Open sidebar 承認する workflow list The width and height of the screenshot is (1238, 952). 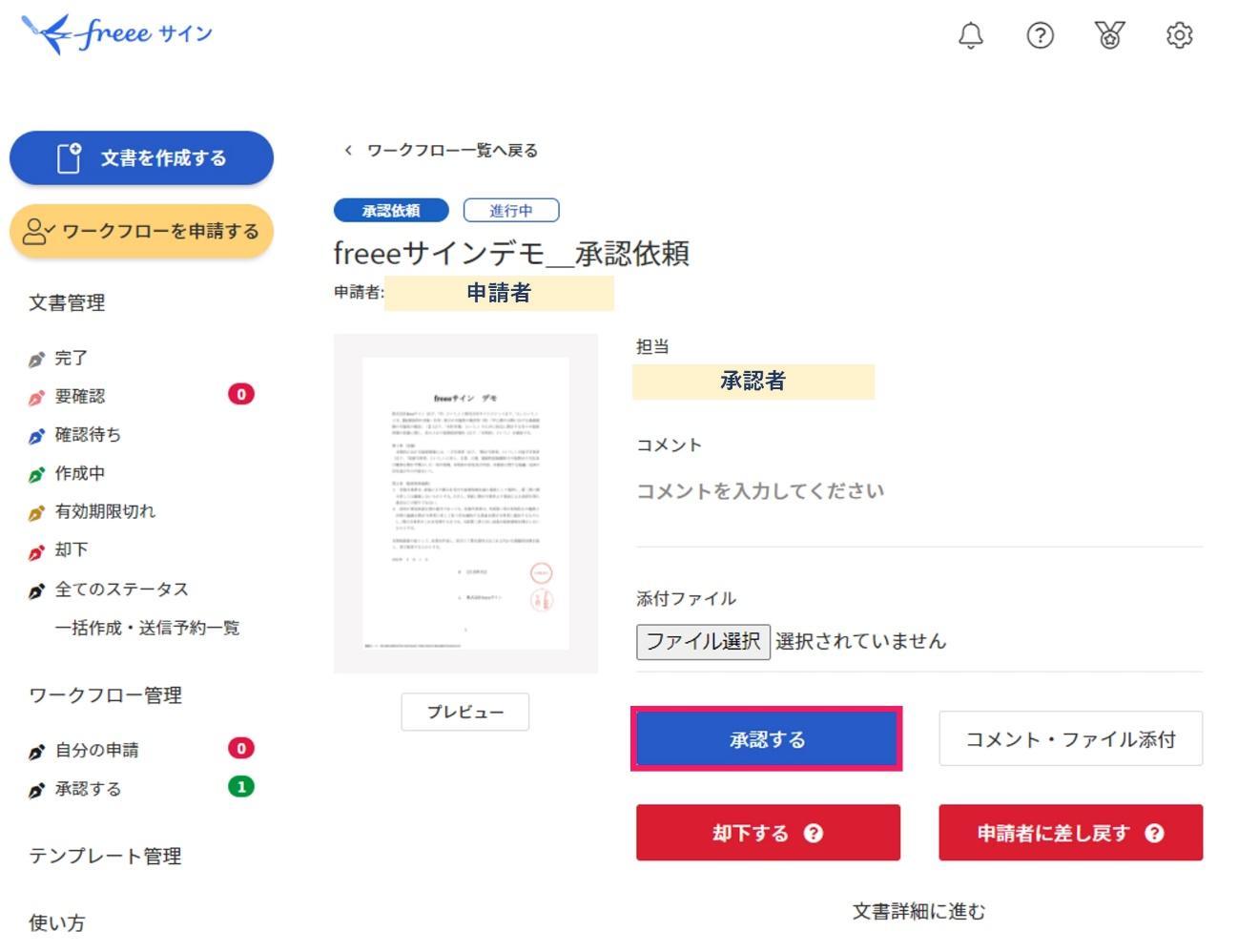[x=88, y=789]
